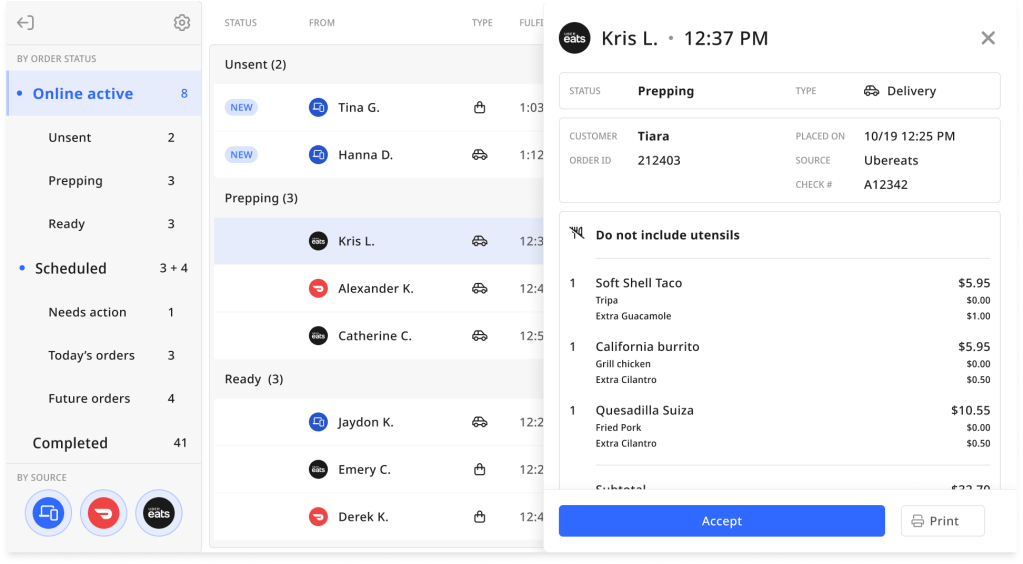Select the Prepping filter in the sidebar
The image size is (1023, 564).
click(x=76, y=181)
